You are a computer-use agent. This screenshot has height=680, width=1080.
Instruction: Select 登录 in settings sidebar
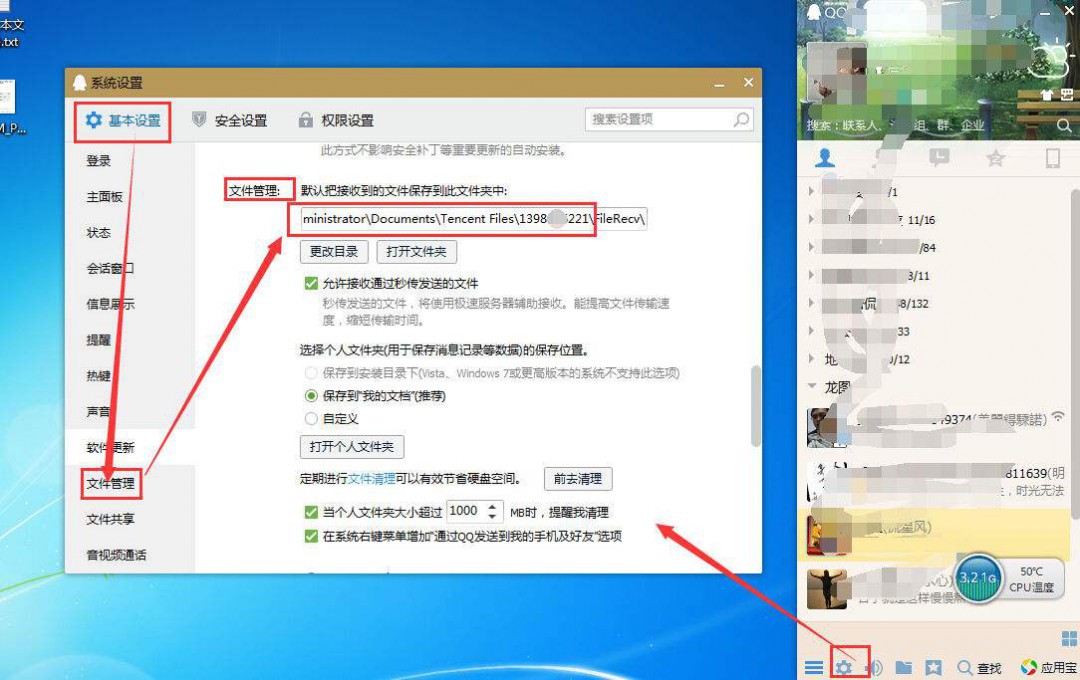click(x=98, y=161)
